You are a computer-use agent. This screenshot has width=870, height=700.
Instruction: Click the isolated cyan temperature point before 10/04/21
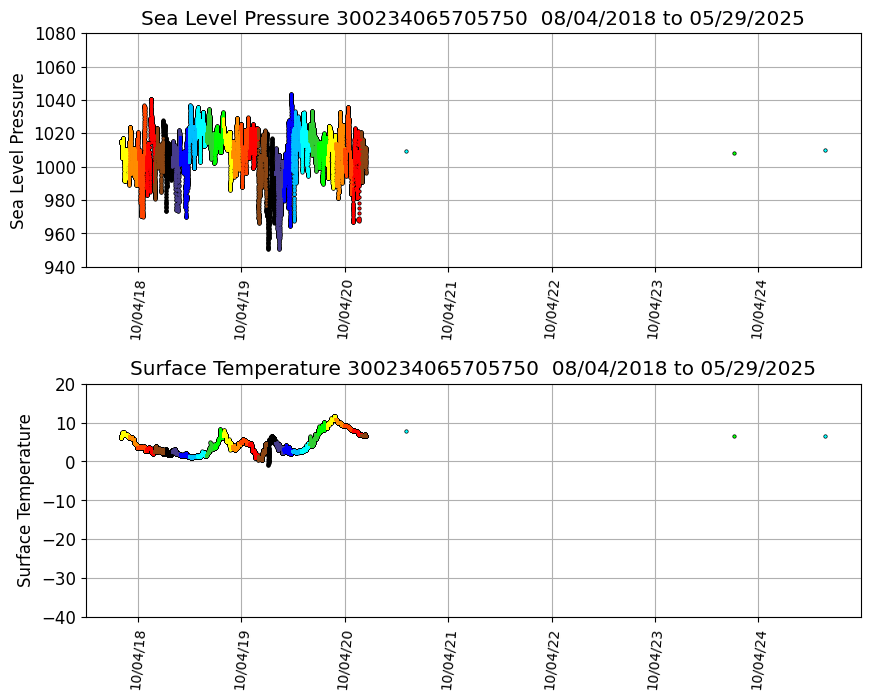click(406, 431)
